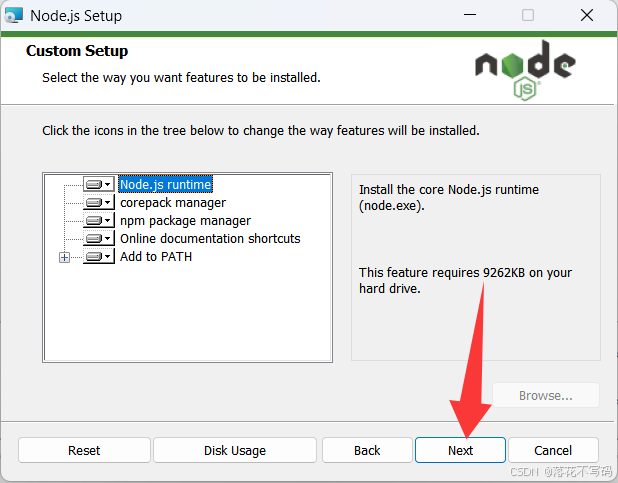618x483 pixels.
Task: Click 'This feature requires 9262KB' text
Action: point(465,280)
